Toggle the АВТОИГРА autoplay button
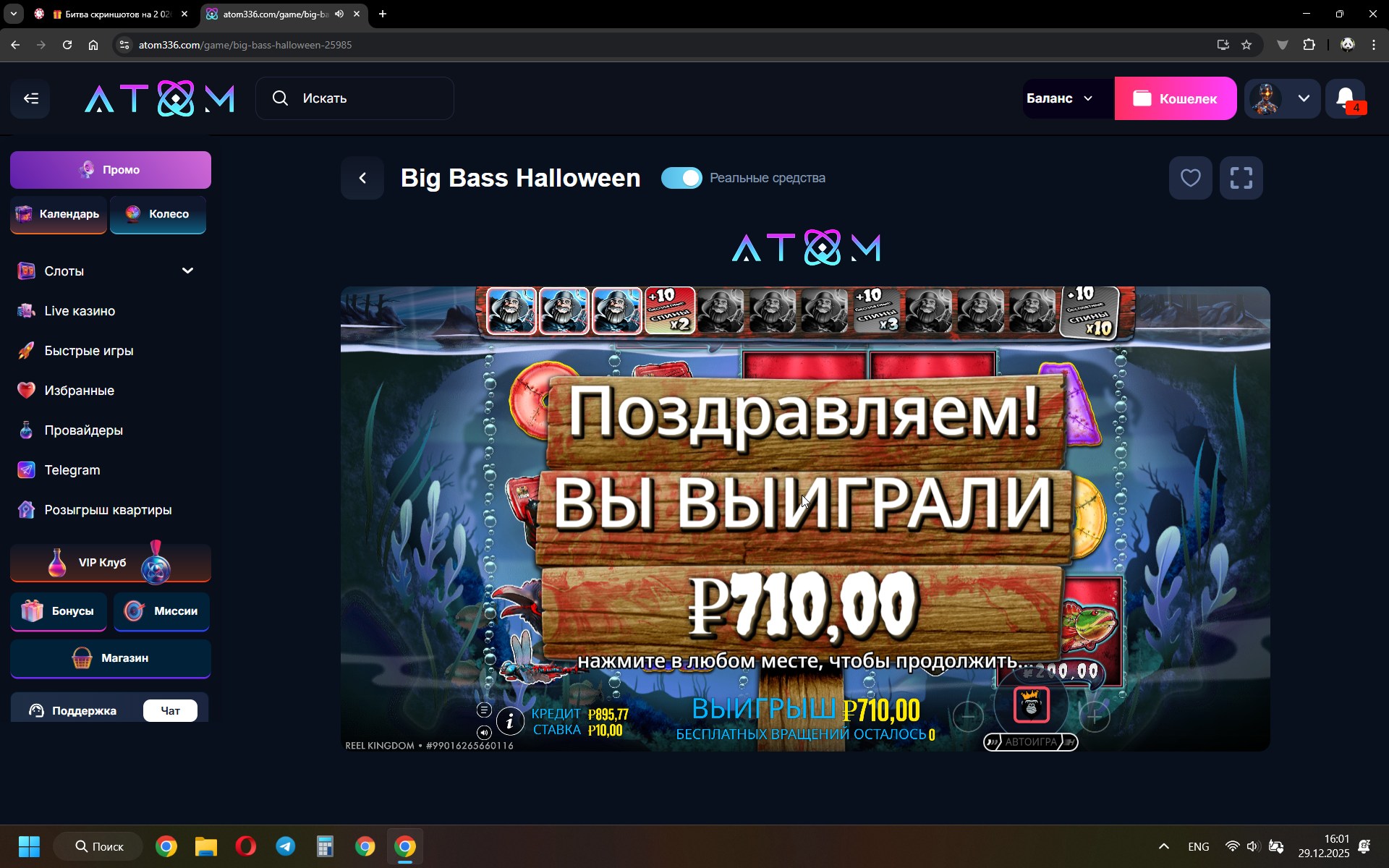 click(x=1030, y=742)
